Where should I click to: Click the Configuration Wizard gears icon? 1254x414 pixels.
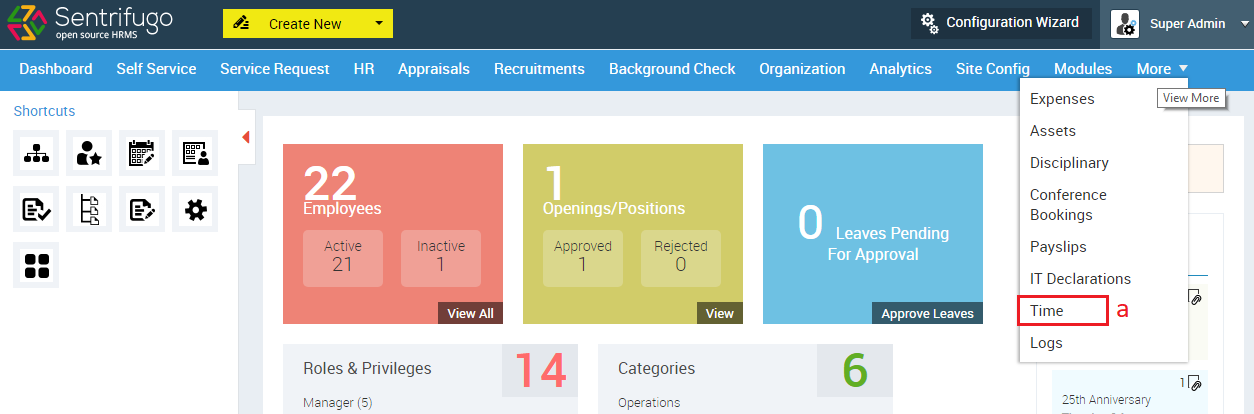point(929,23)
